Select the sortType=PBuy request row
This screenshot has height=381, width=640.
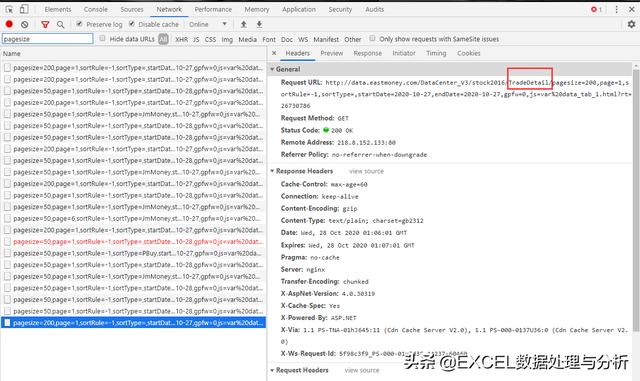click(x=133, y=253)
